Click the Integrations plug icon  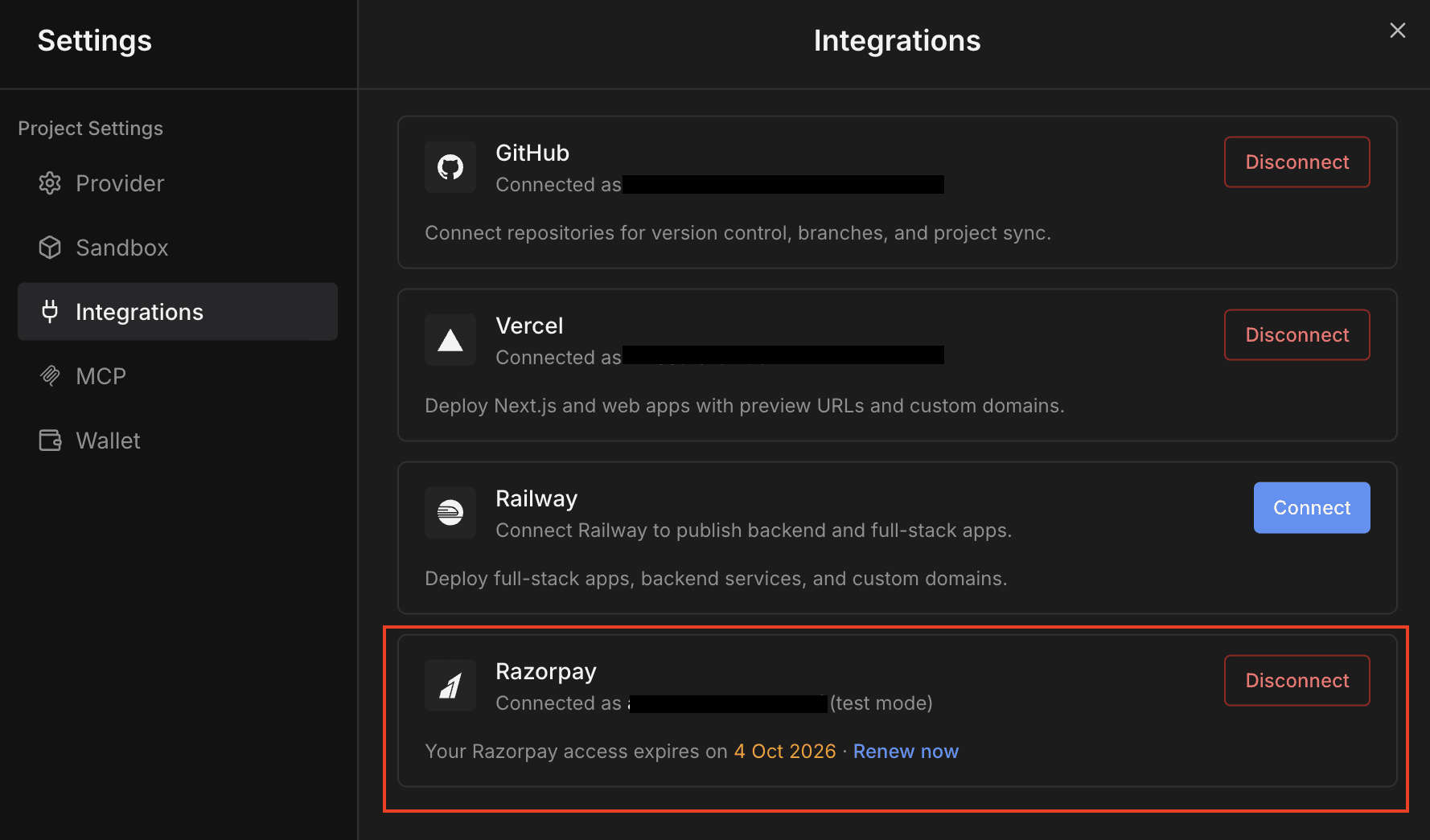(50, 312)
